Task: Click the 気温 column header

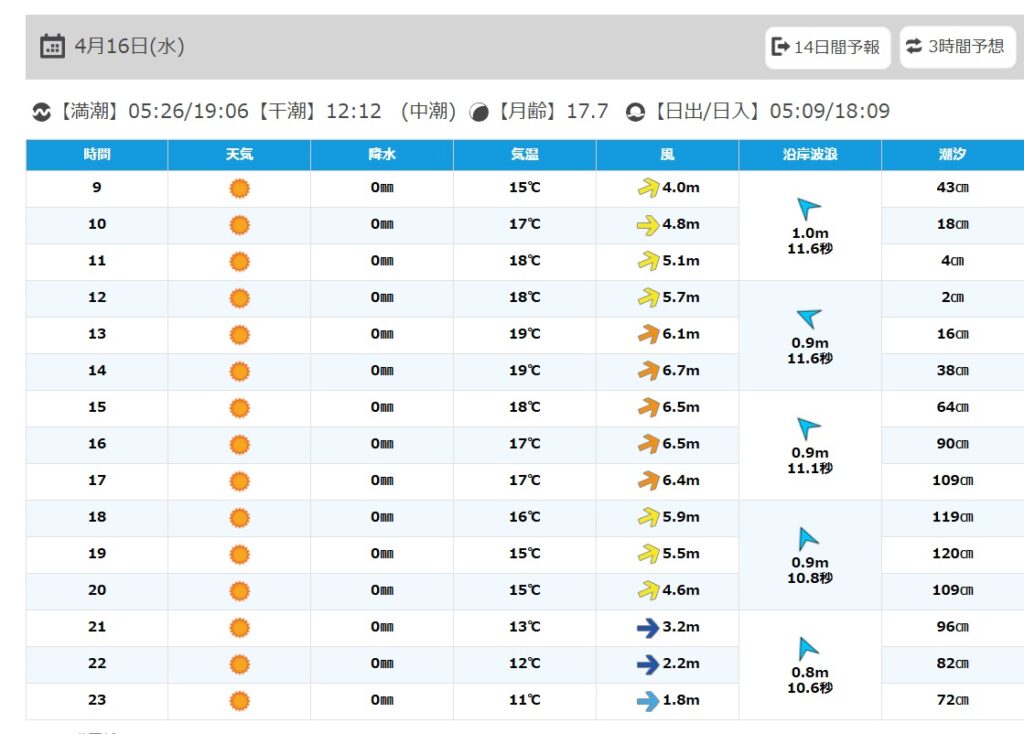Action: (x=525, y=155)
